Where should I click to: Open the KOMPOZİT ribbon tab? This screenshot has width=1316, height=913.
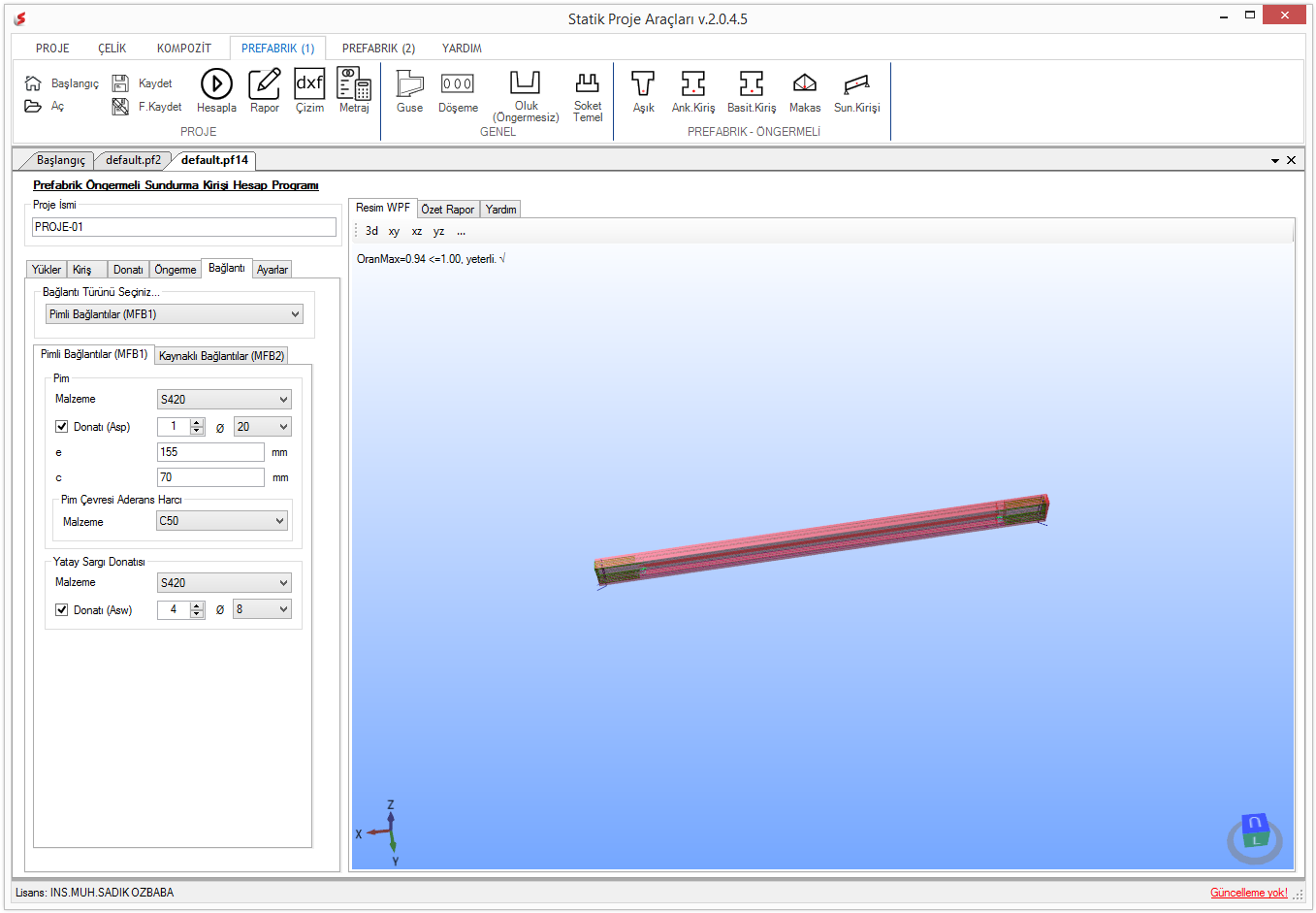[184, 49]
